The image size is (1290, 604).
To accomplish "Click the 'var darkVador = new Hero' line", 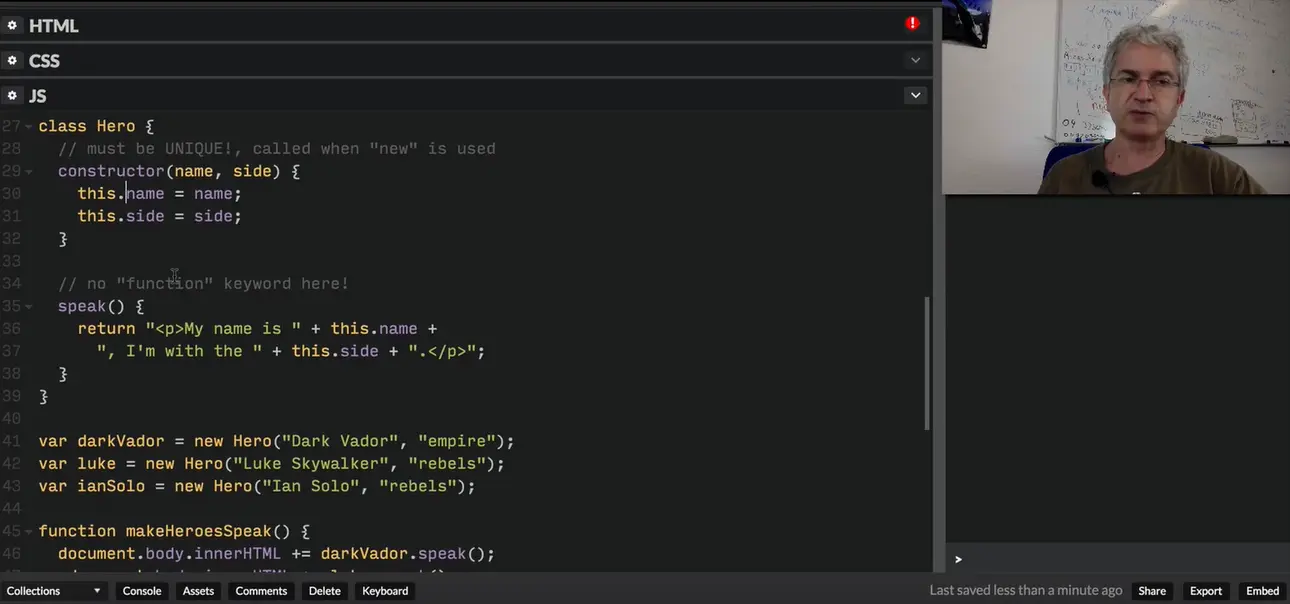I will click(276, 441).
